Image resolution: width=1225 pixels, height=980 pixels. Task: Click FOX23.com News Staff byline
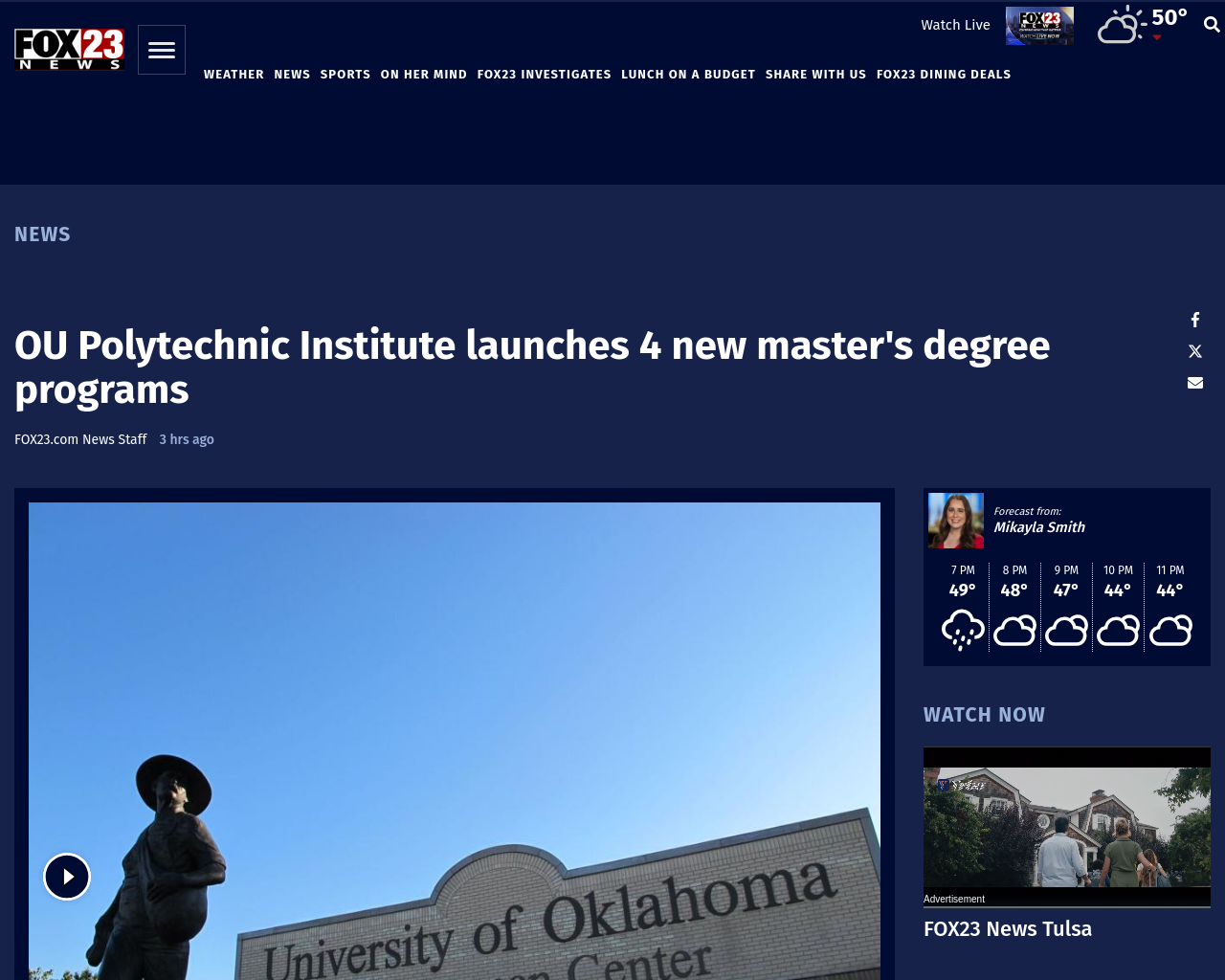pos(80,439)
